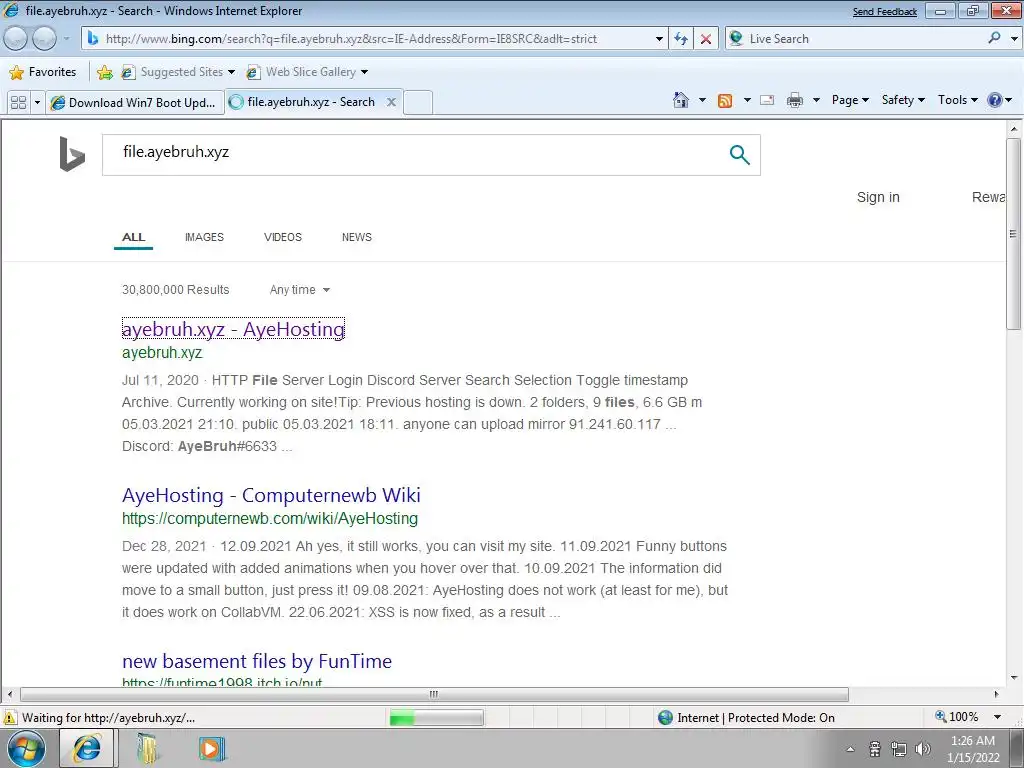This screenshot has width=1024, height=768.
Task: Expand the Home button dropdown arrow
Action: (x=702, y=100)
